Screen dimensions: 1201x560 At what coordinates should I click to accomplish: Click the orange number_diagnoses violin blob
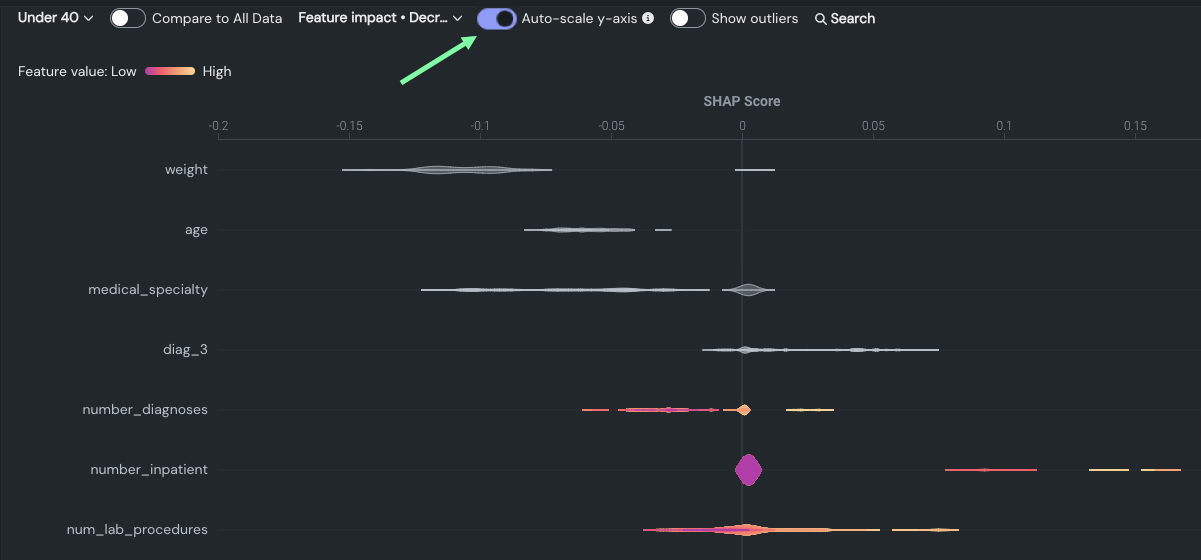(743, 410)
